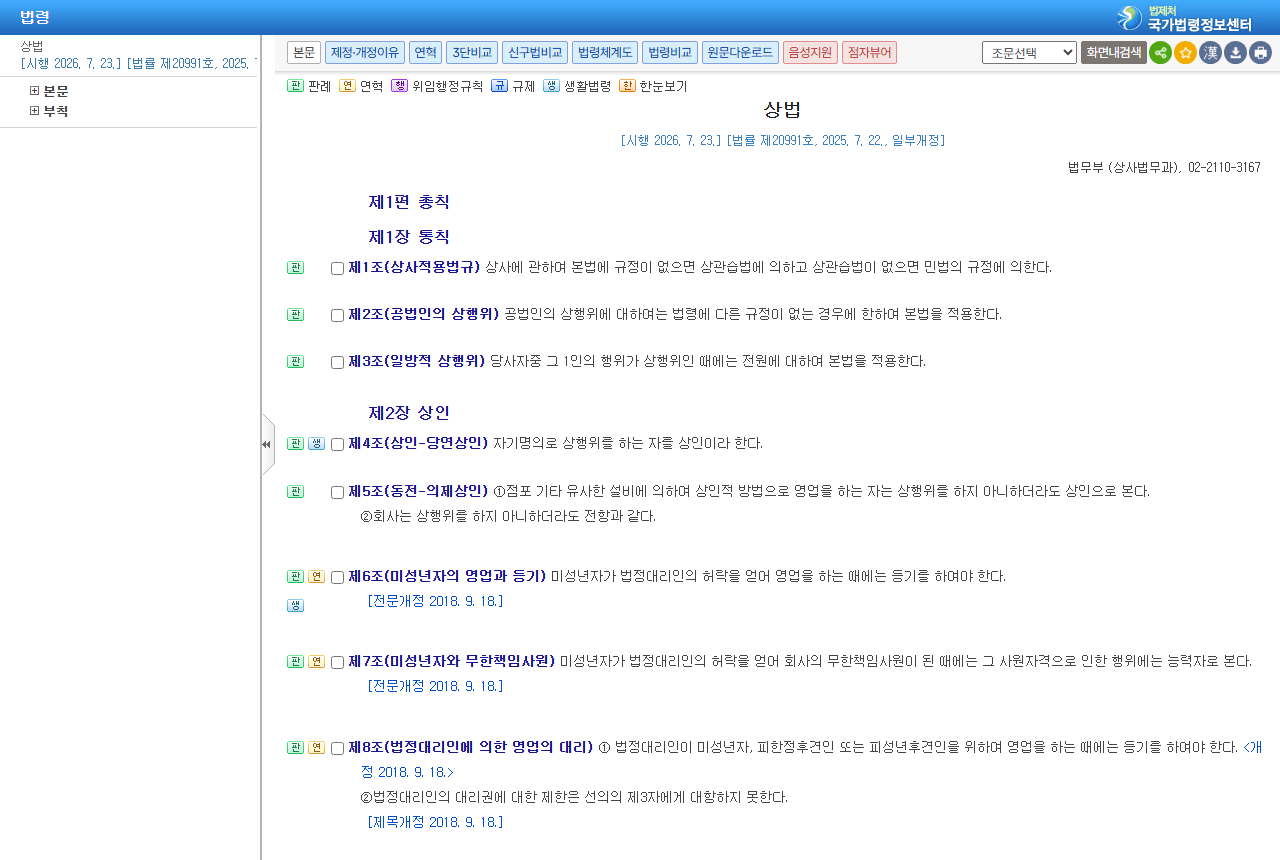Add law to favorites with star icon

pos(1185,53)
